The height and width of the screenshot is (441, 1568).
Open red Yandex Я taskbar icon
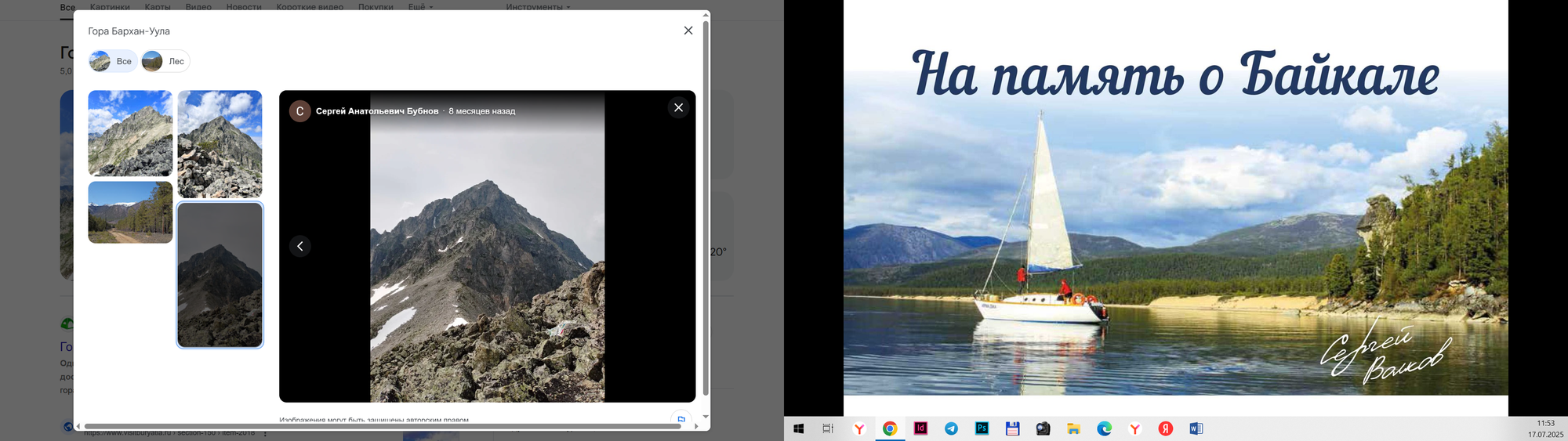1165,428
